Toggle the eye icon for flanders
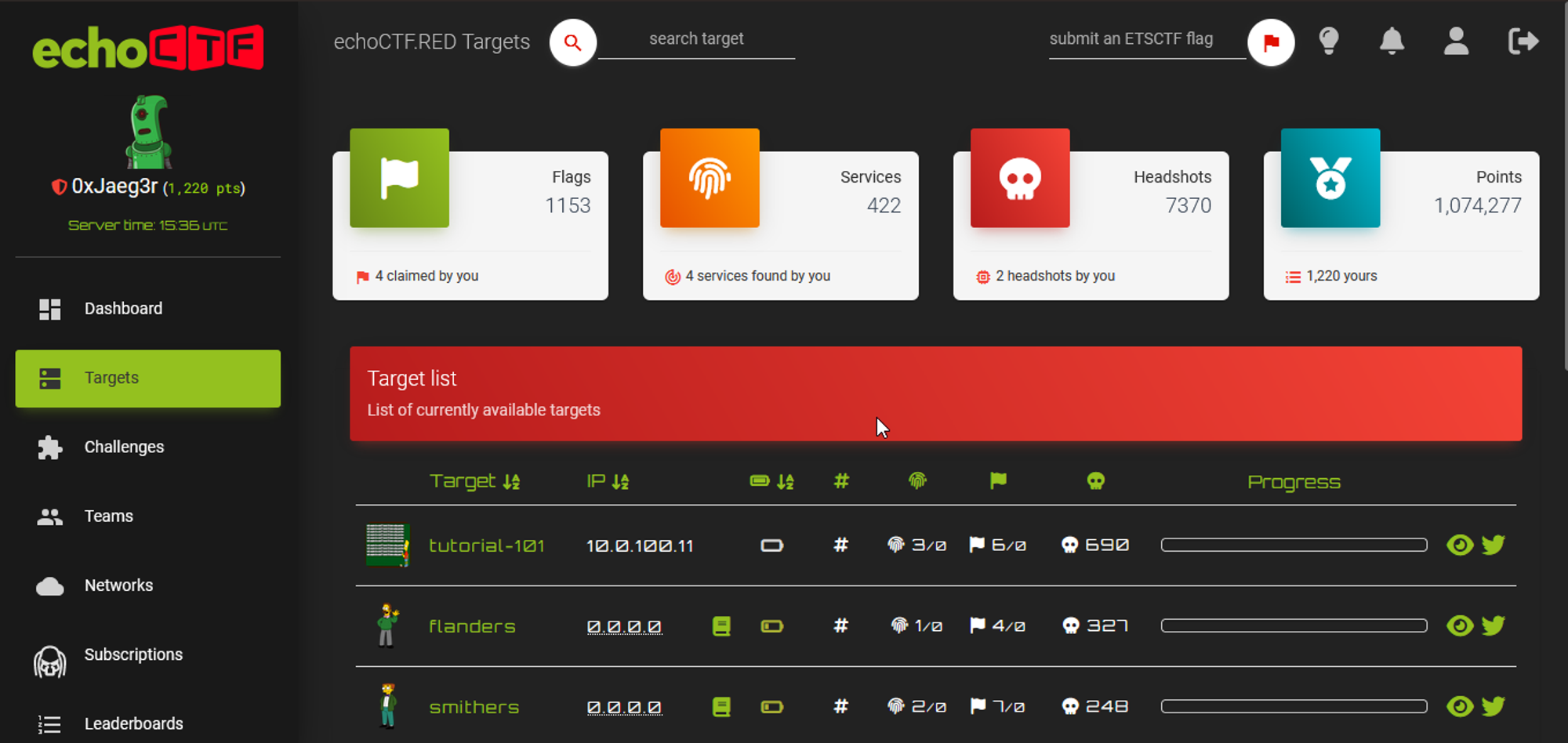Image resolution: width=1568 pixels, height=743 pixels. [1460, 625]
